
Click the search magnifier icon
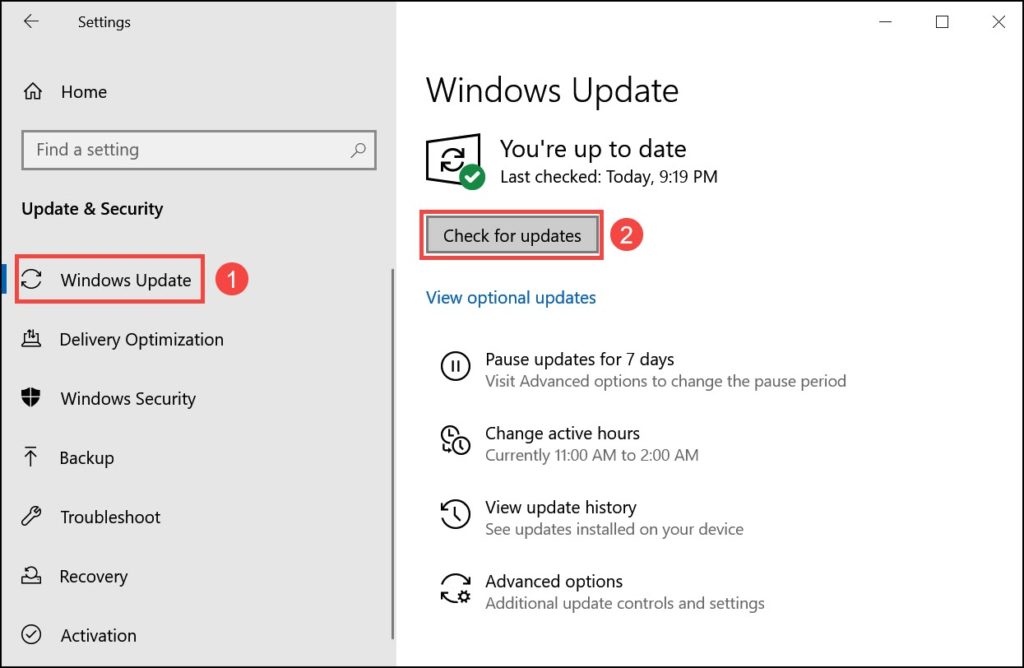(x=358, y=150)
